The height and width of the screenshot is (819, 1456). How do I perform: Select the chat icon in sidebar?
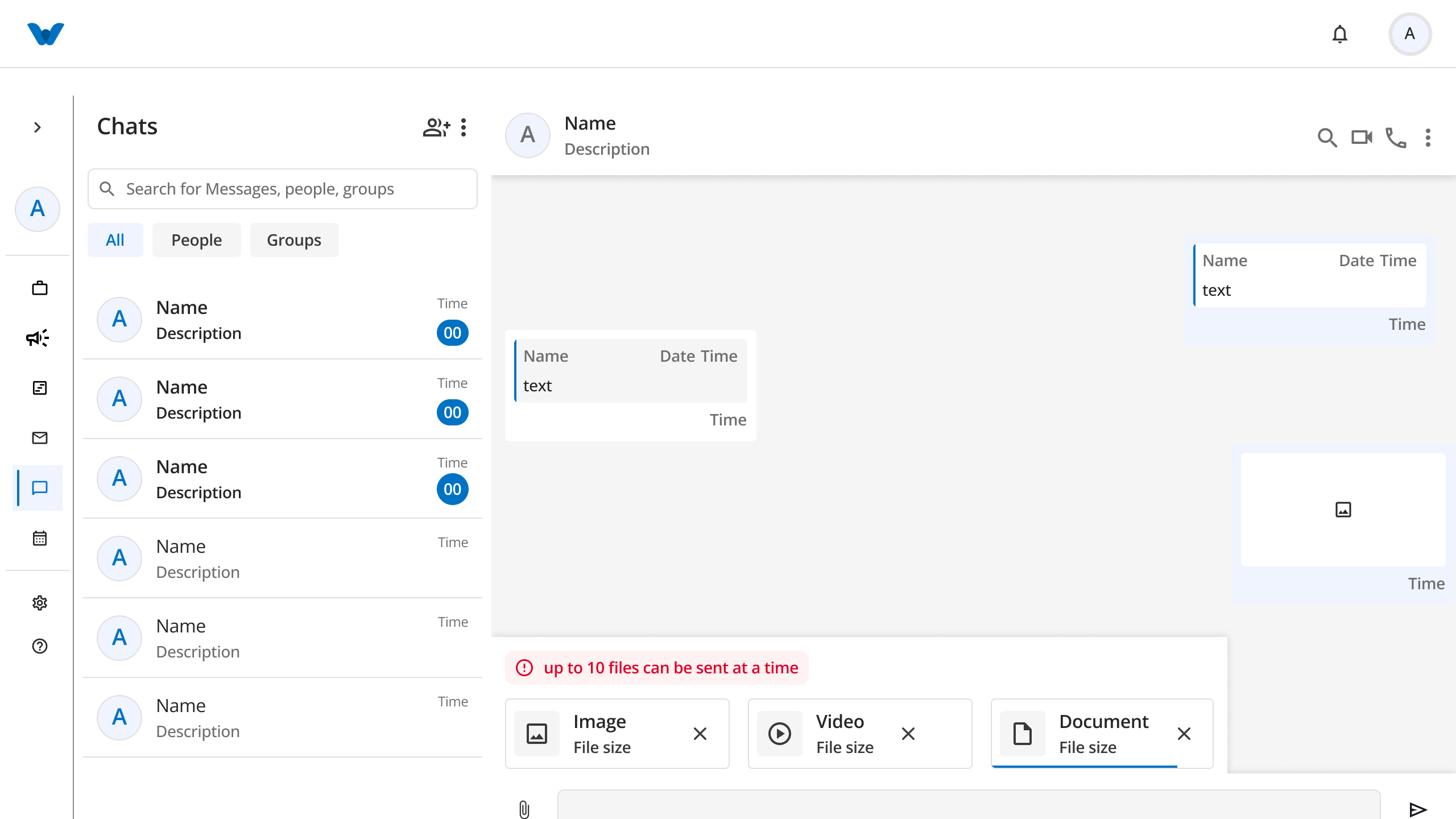39,488
